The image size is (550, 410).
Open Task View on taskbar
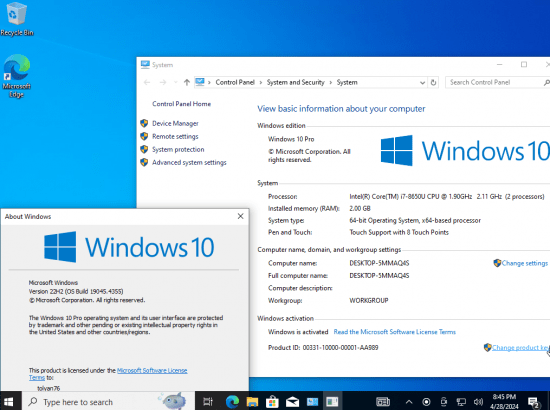(208, 402)
